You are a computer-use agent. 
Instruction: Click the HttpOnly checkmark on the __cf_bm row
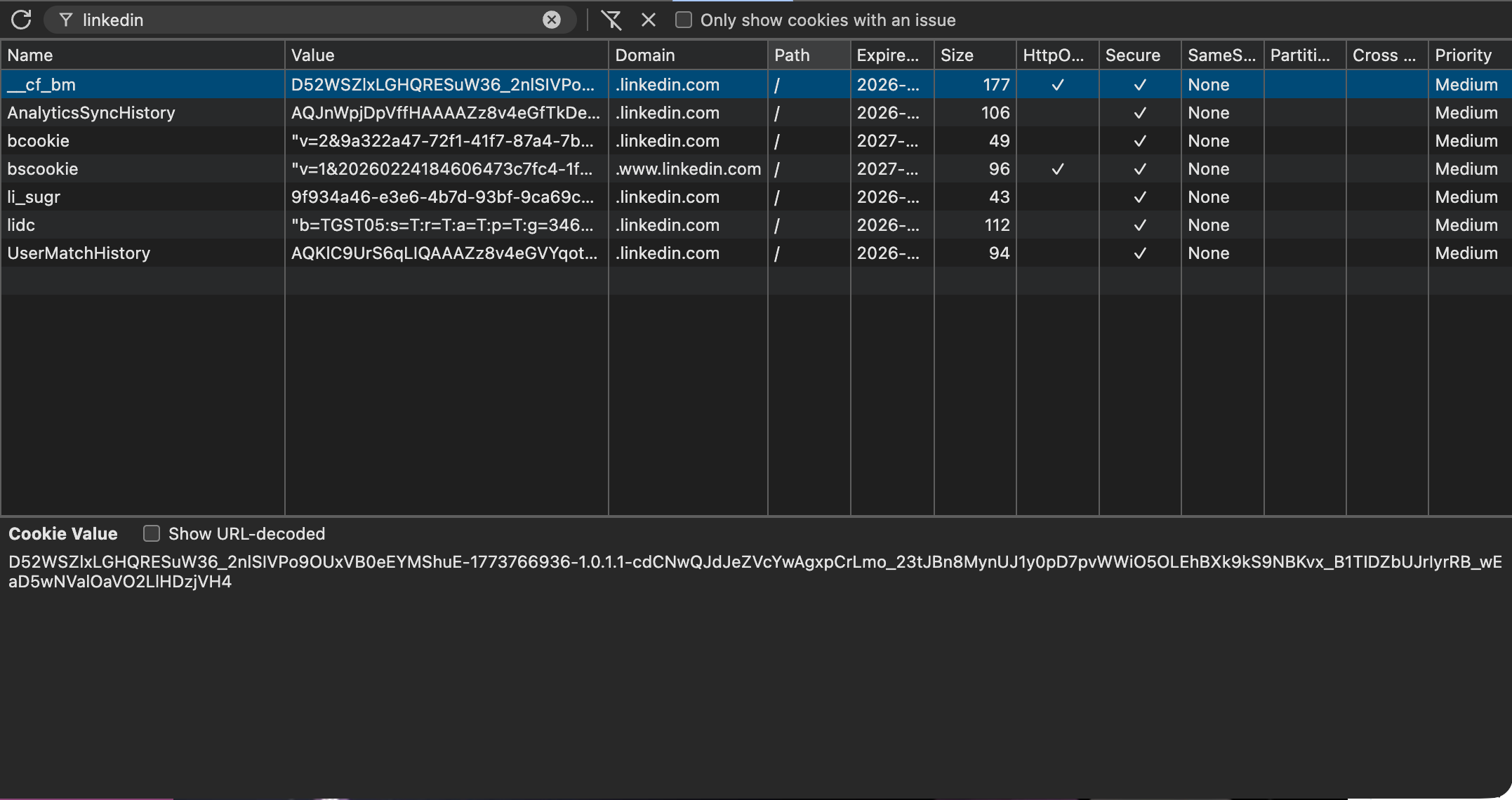coord(1057,84)
